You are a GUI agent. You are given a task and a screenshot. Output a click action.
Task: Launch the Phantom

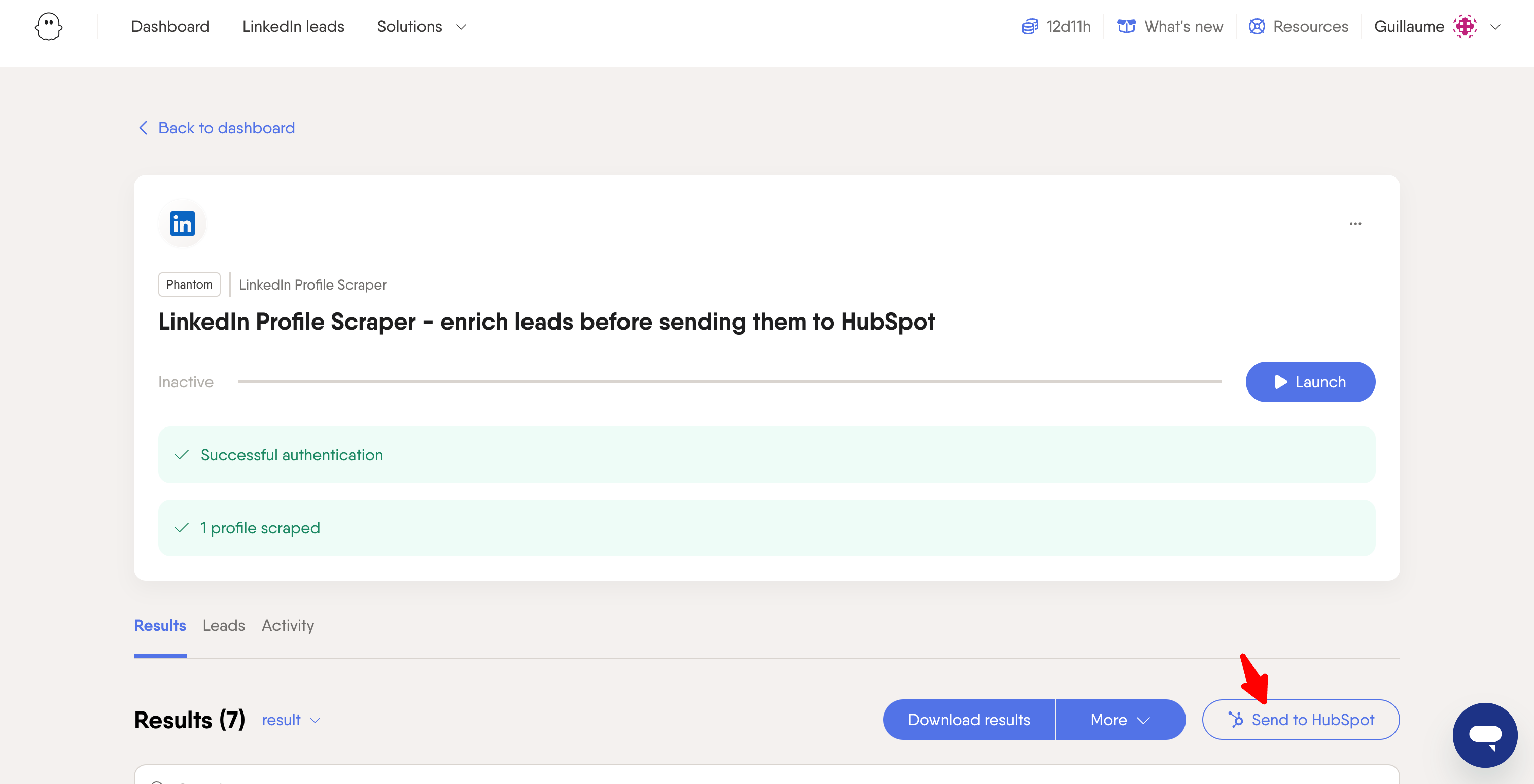click(x=1310, y=381)
